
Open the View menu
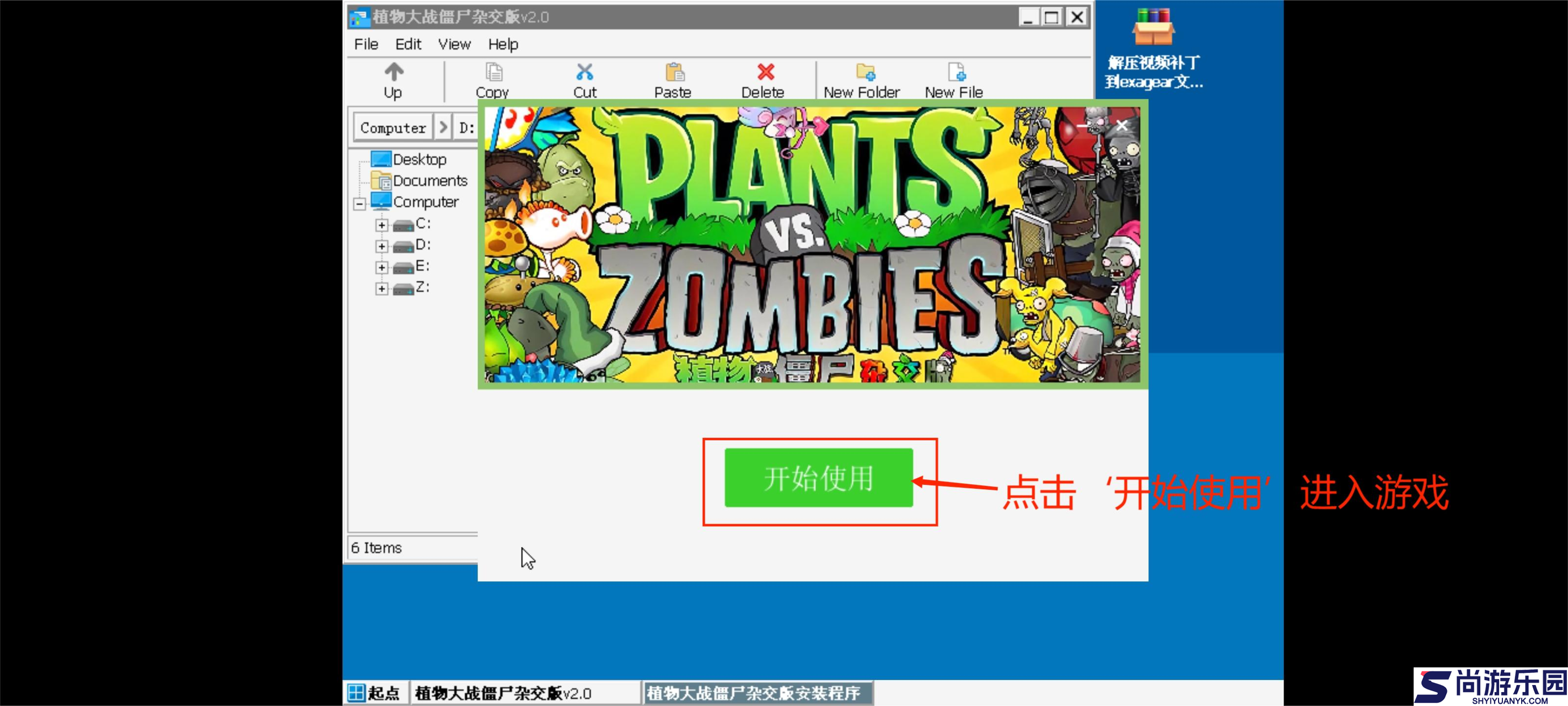coord(454,45)
